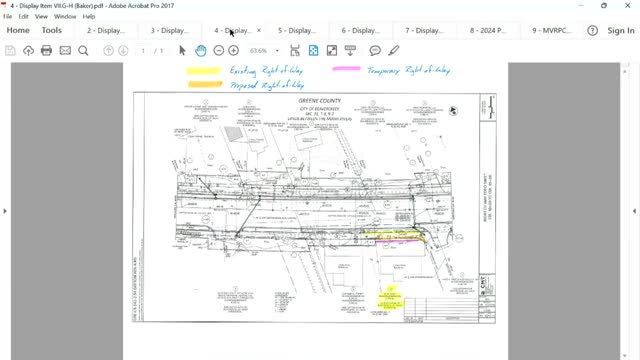The height and width of the screenshot is (360, 640).
Task: Activate the Hand pan tool
Action: 200,51
